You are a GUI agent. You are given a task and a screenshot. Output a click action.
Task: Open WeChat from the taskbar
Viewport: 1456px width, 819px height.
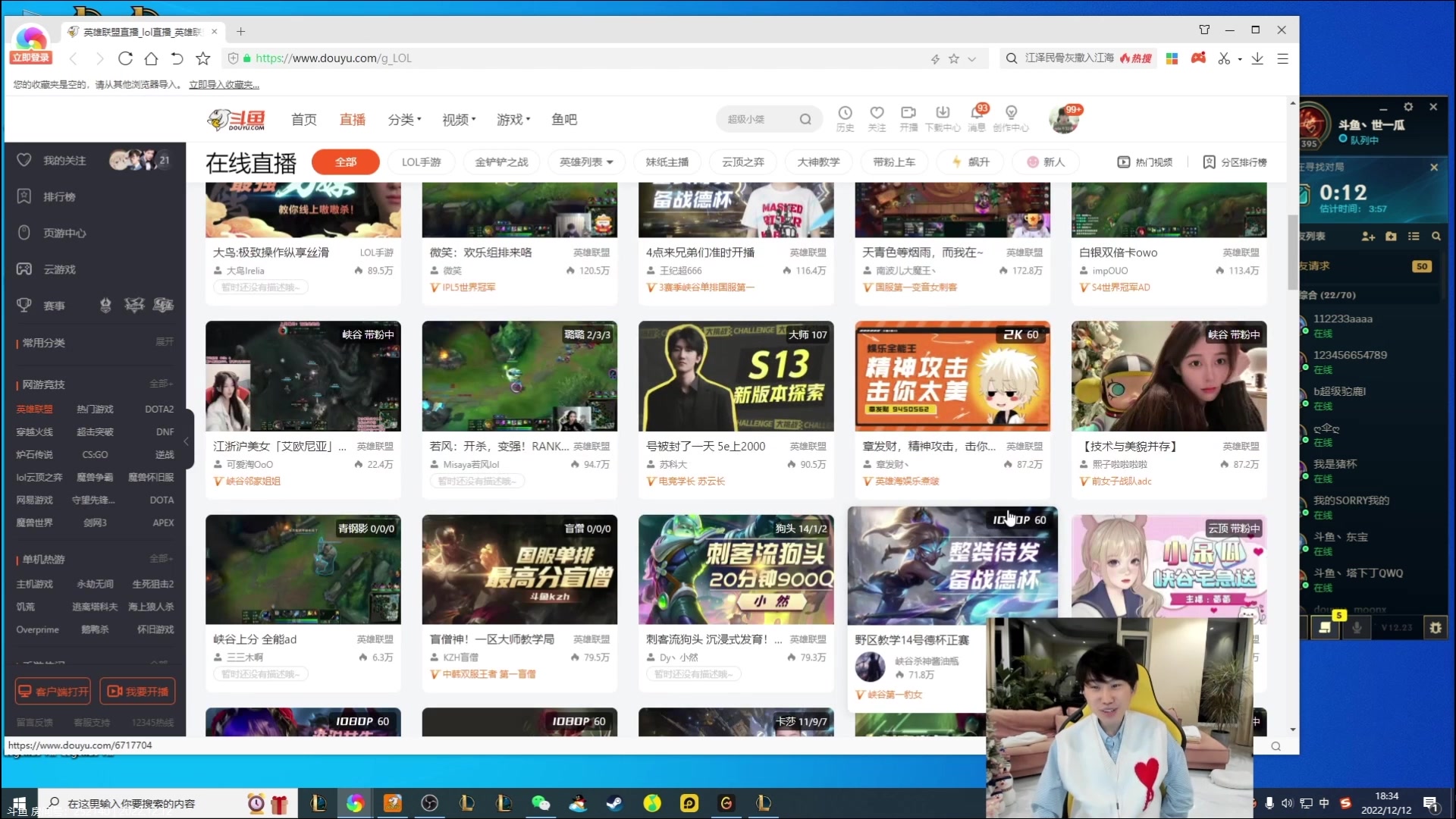click(x=541, y=803)
